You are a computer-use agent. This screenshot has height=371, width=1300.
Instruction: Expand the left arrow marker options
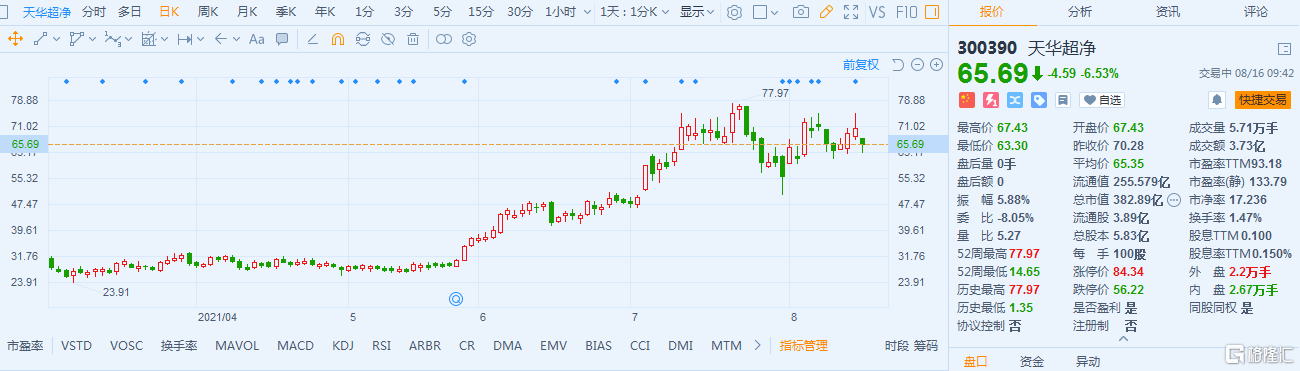pyautogui.click(x=235, y=39)
